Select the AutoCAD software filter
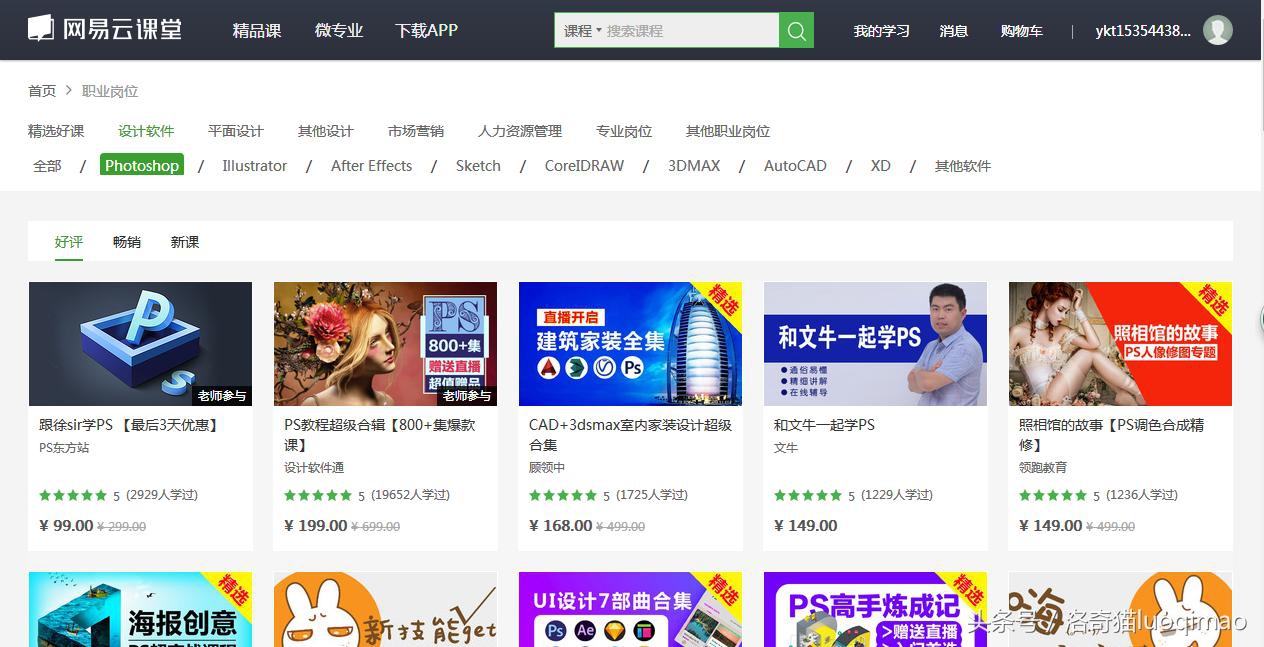 [x=795, y=165]
